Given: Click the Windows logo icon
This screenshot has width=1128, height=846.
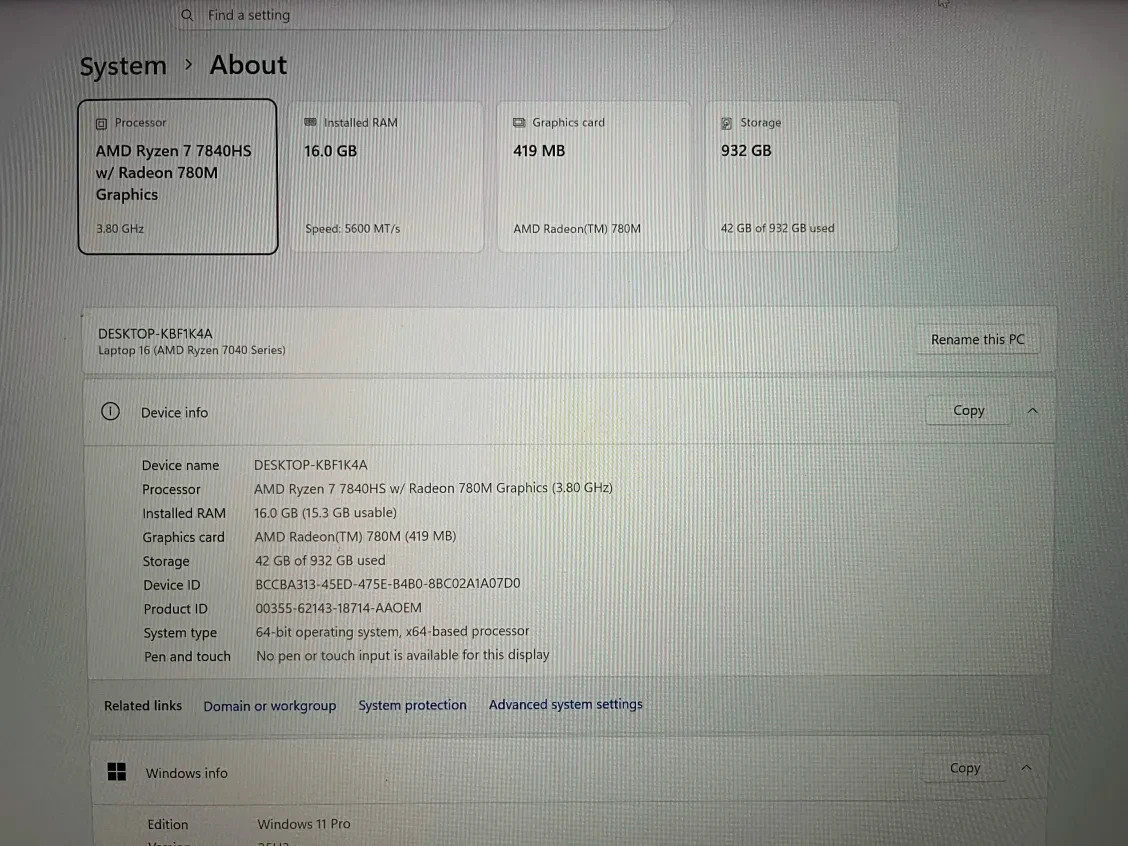Looking at the screenshot, I should 117,772.
